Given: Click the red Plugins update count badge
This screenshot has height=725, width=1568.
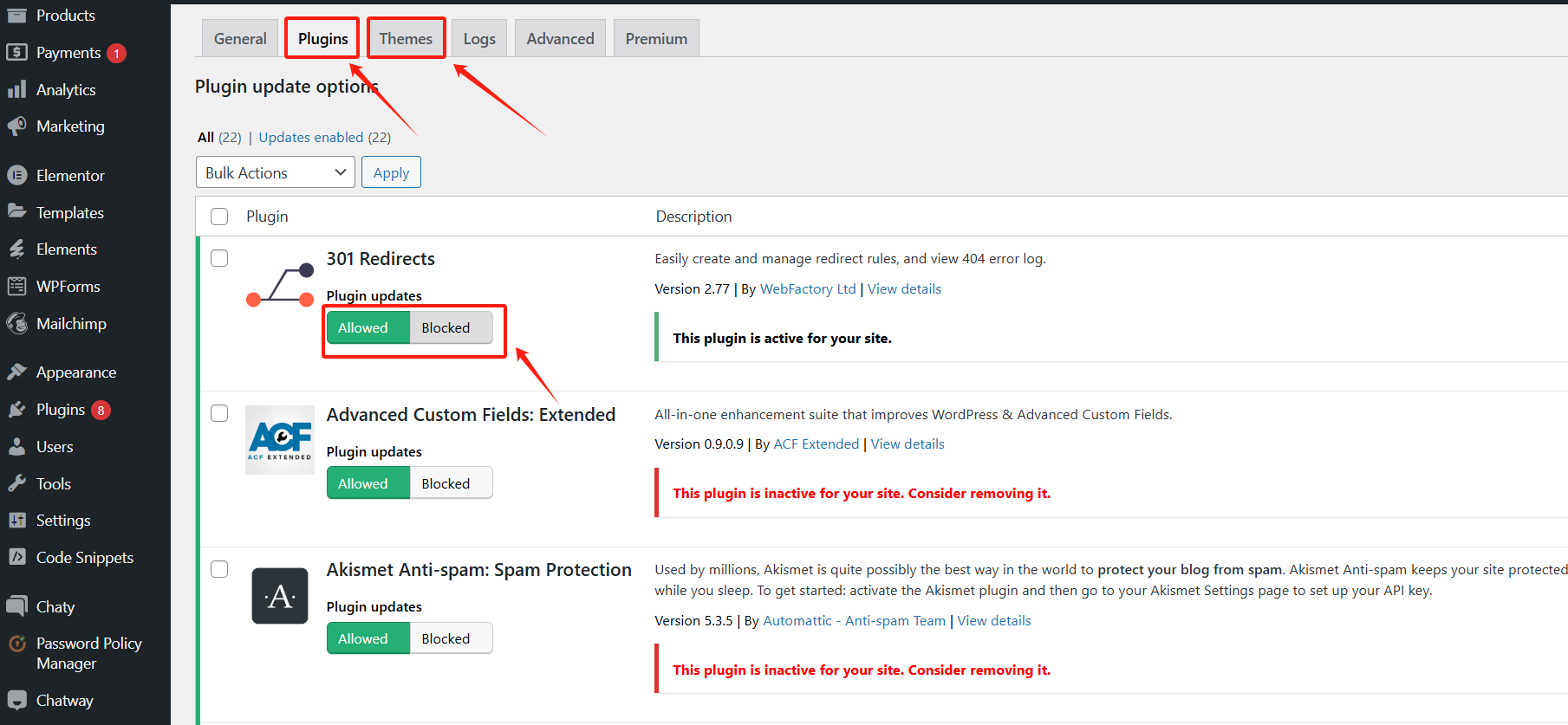Looking at the screenshot, I should (x=101, y=411).
